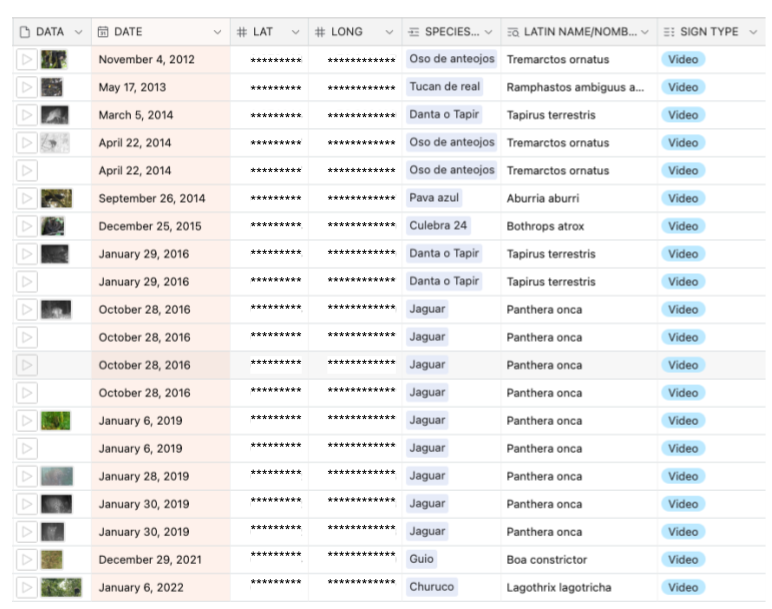Image resolution: width=772 pixels, height=609 pixels.
Task: Select the Culebra 24 species tag
Action: 438,226
